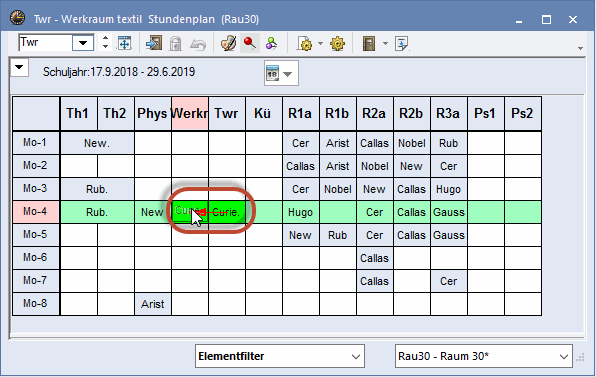This screenshot has height=377, width=596.
Task: Click the Curie. cell in Twr column
Action: [227, 212]
